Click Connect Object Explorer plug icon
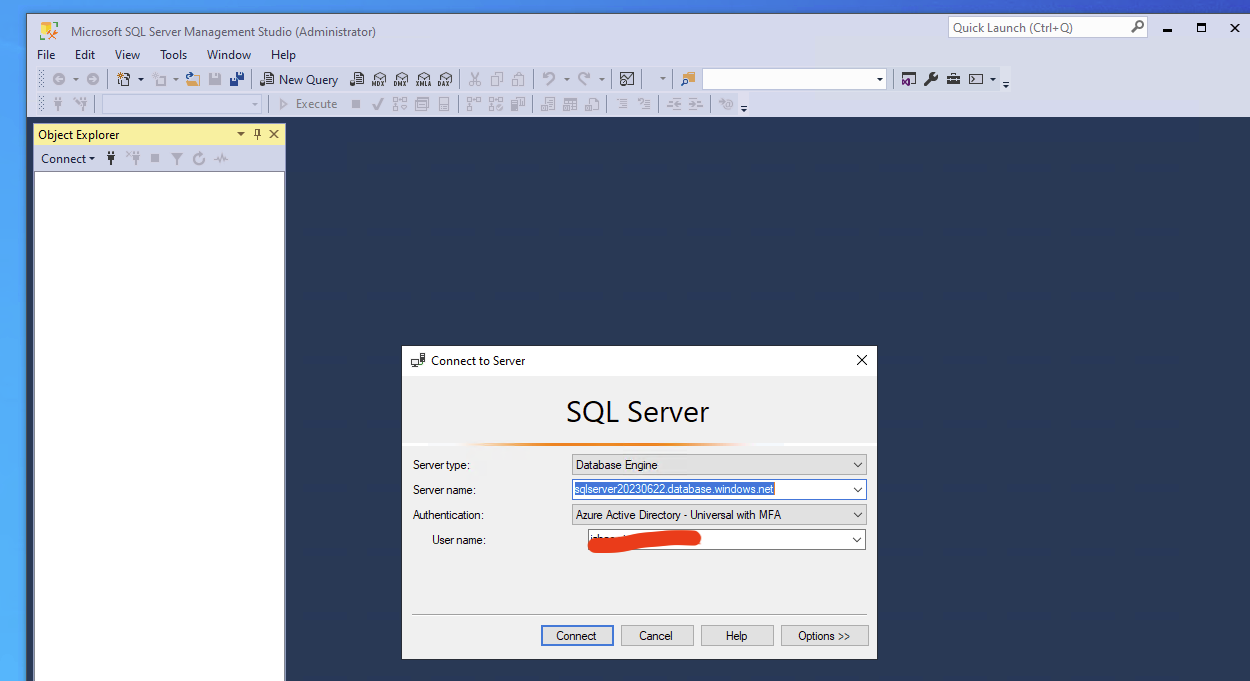 [x=111, y=158]
